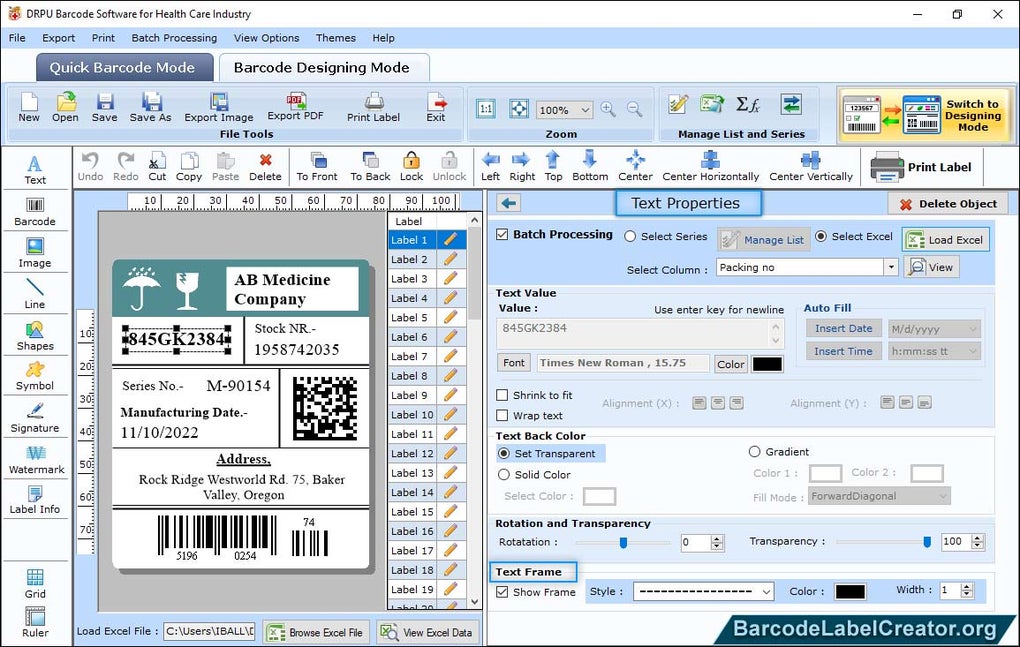Open the Signature tool
The width and height of the screenshot is (1020, 647).
tap(36, 416)
